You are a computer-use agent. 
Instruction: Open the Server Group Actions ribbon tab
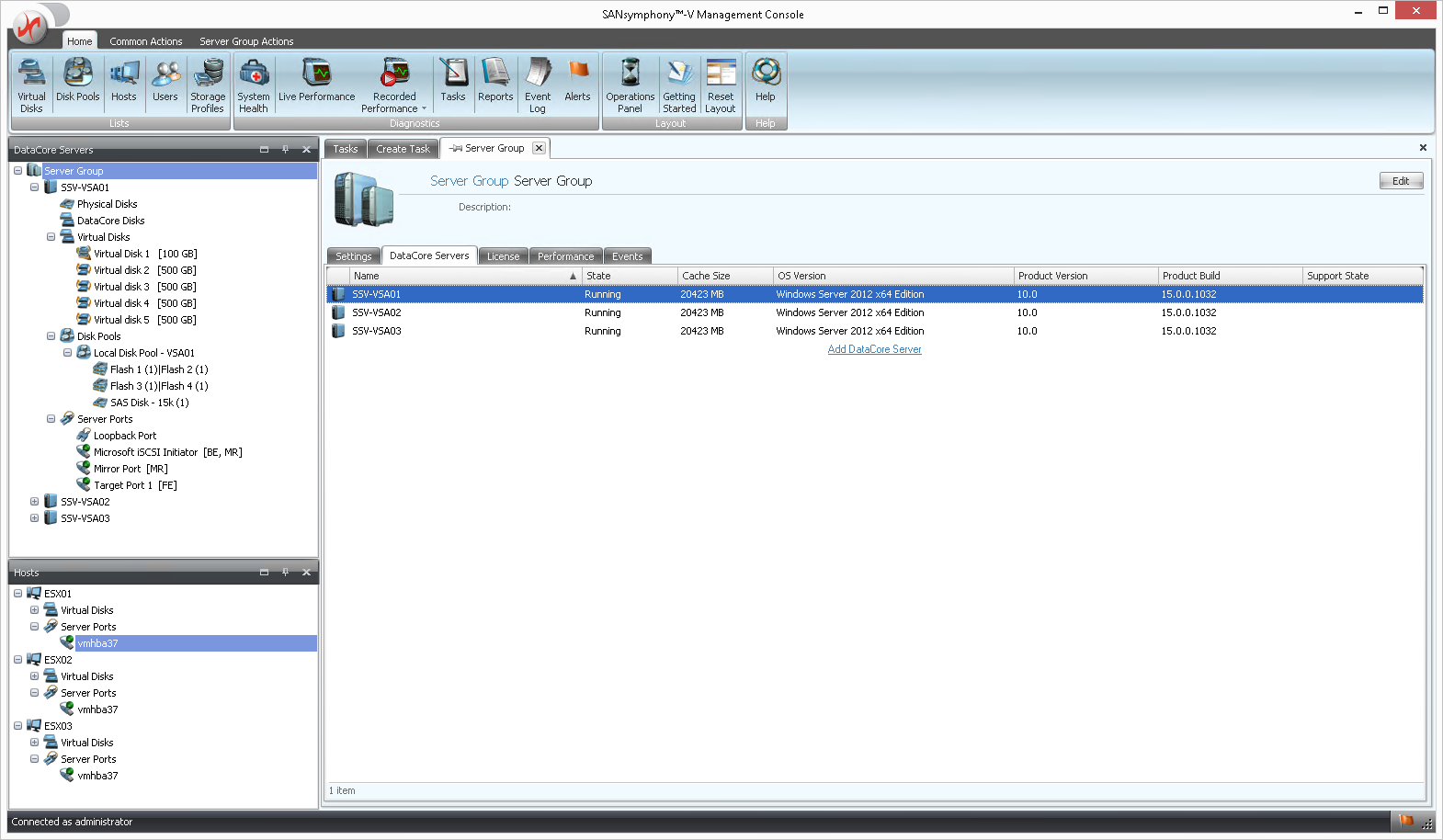click(246, 41)
